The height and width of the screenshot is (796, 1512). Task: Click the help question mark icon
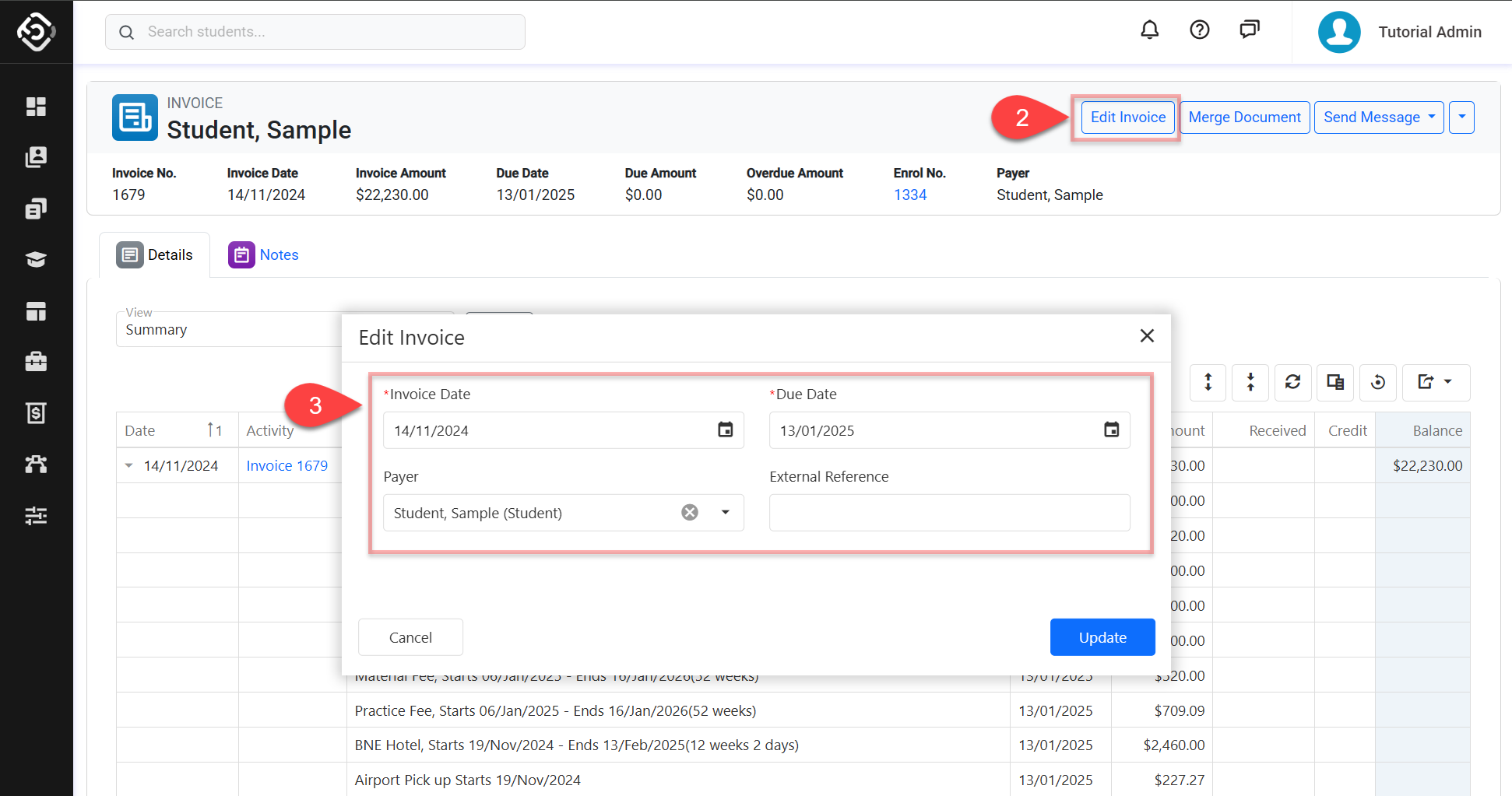tap(1199, 30)
